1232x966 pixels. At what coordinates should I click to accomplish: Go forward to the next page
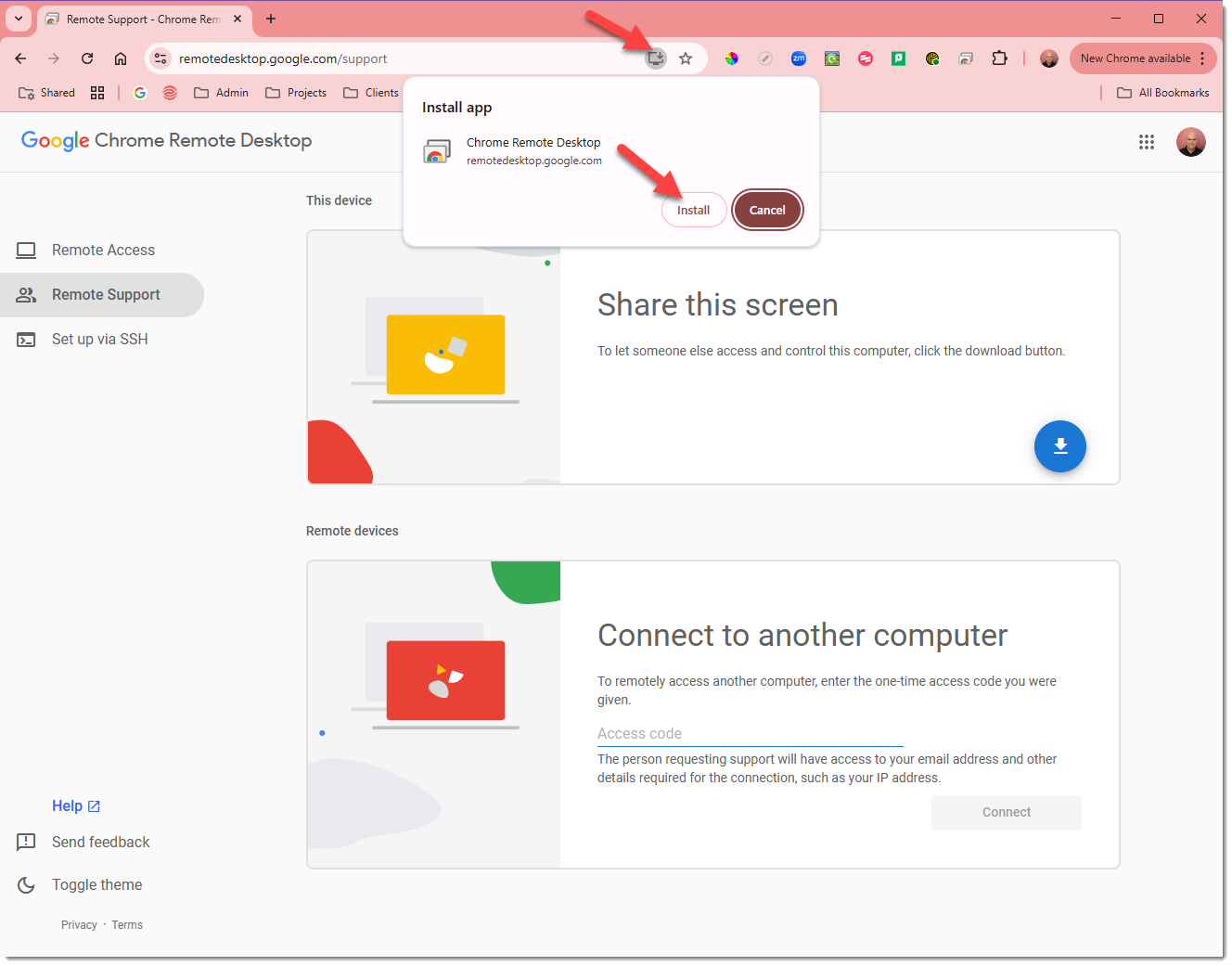[54, 58]
